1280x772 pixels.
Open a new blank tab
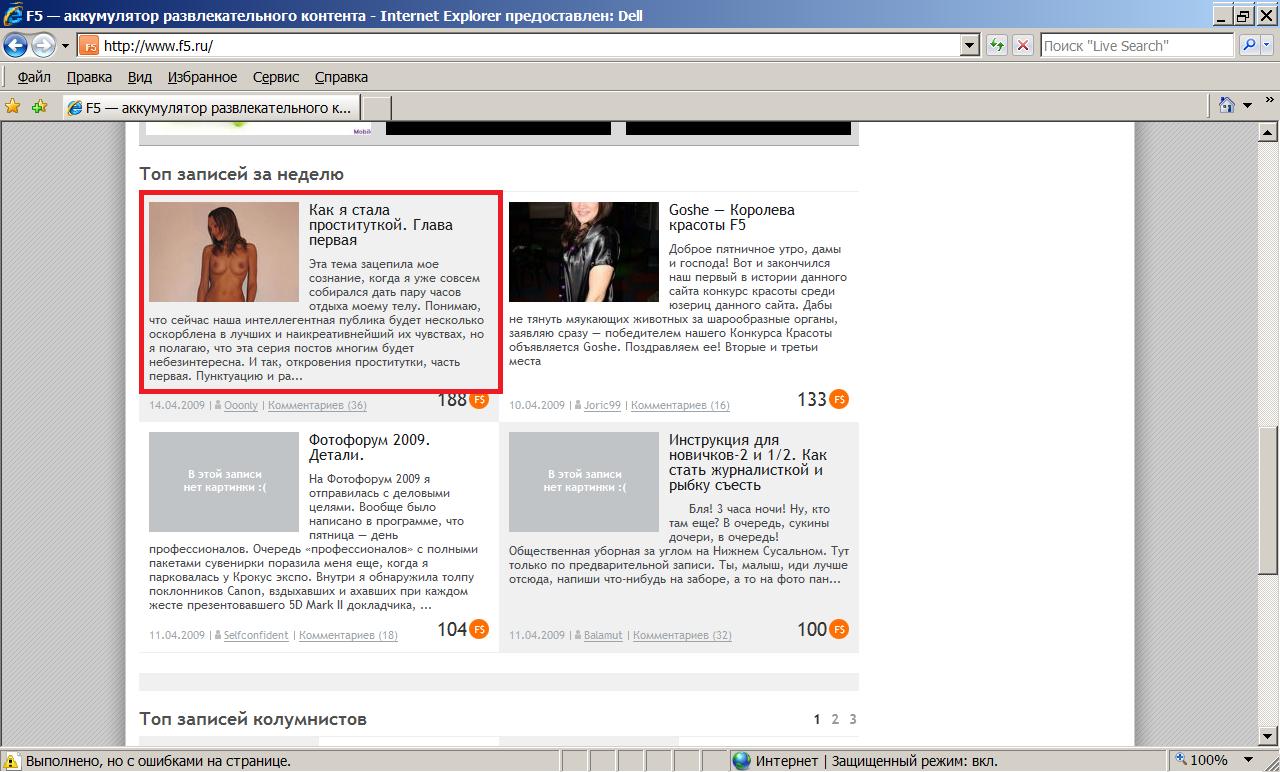point(375,108)
